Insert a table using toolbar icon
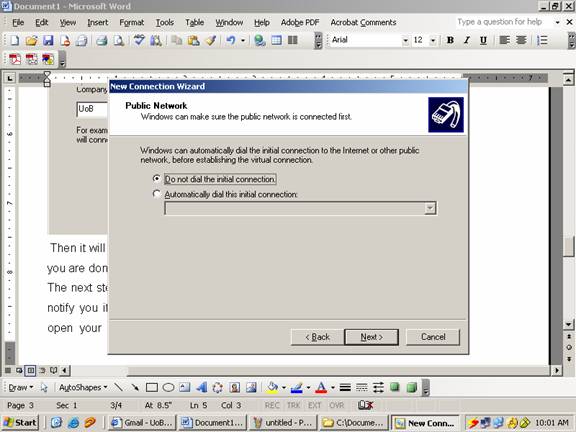The height and width of the screenshot is (432, 576). point(276,40)
